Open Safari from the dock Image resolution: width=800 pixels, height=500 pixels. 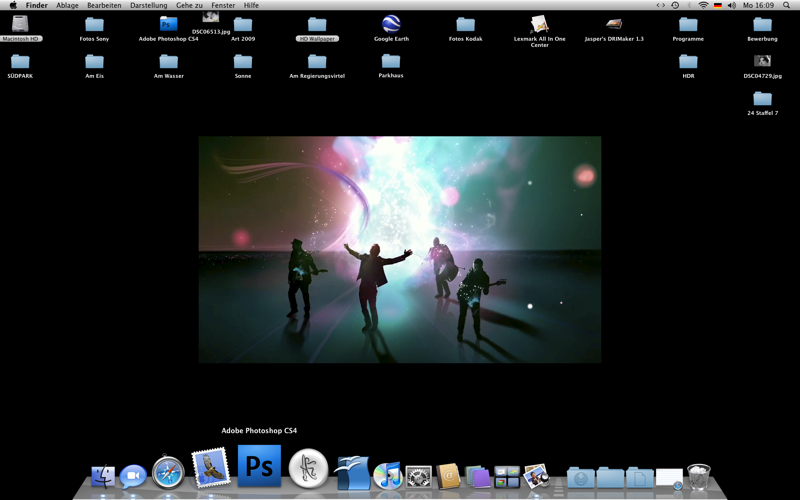tap(168, 472)
